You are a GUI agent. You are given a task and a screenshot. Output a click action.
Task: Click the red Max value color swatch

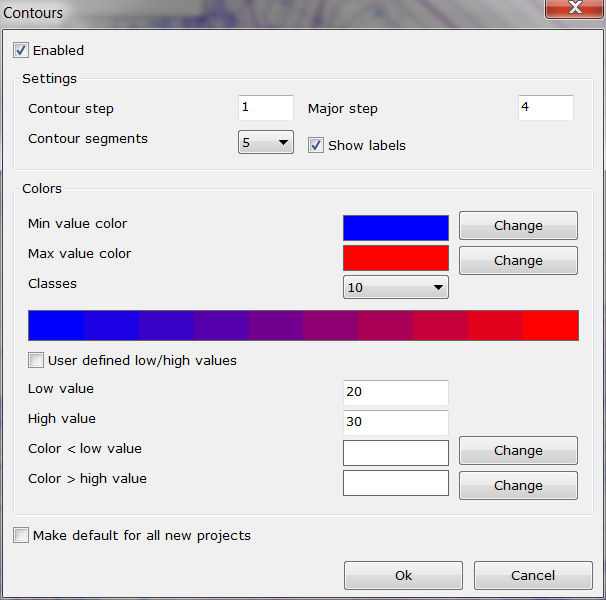click(x=395, y=257)
